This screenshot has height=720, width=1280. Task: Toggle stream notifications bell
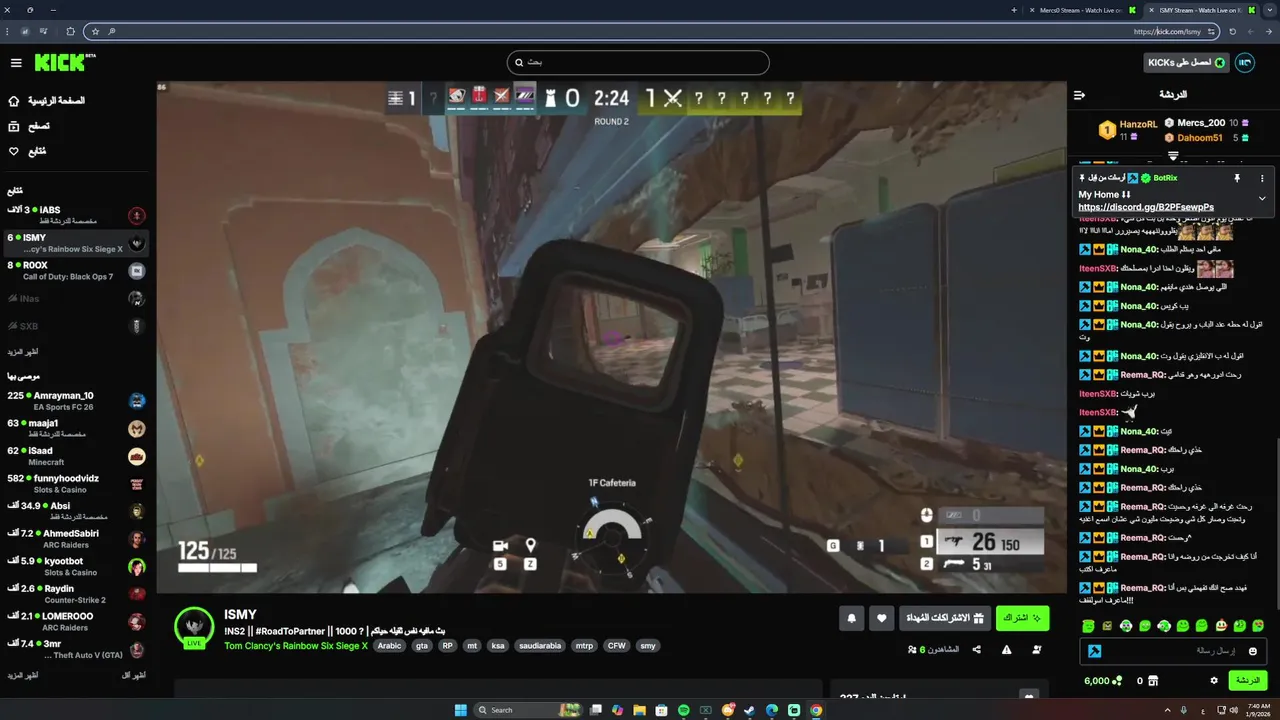852,618
